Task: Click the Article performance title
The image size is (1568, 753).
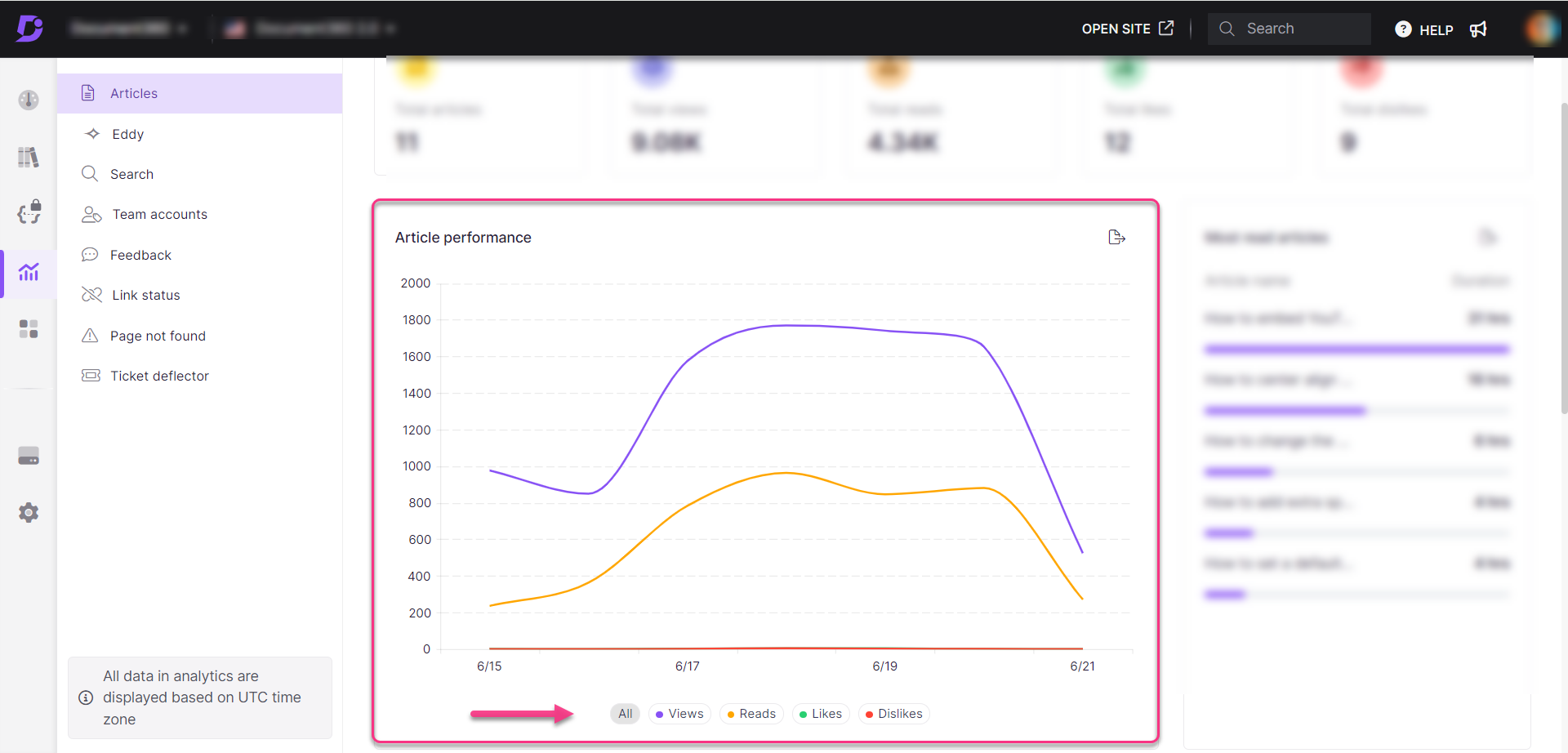Action: (x=463, y=238)
